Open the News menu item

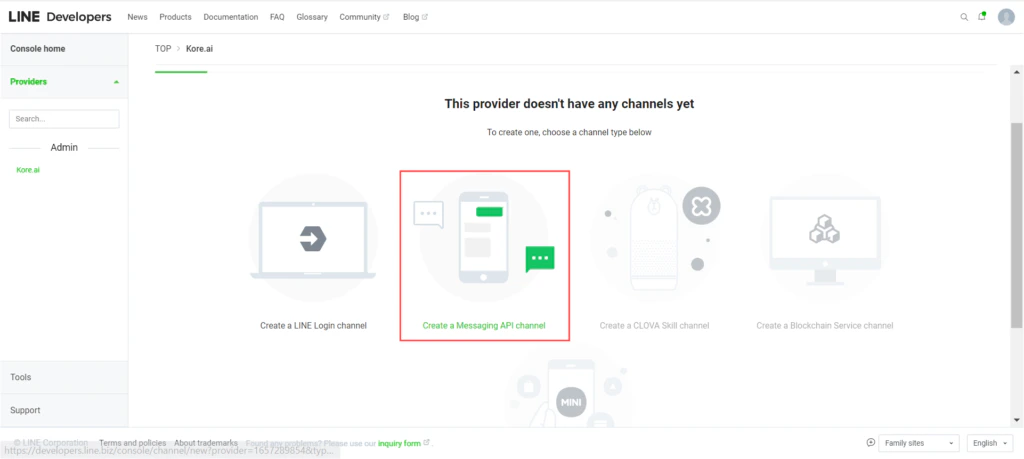137,17
